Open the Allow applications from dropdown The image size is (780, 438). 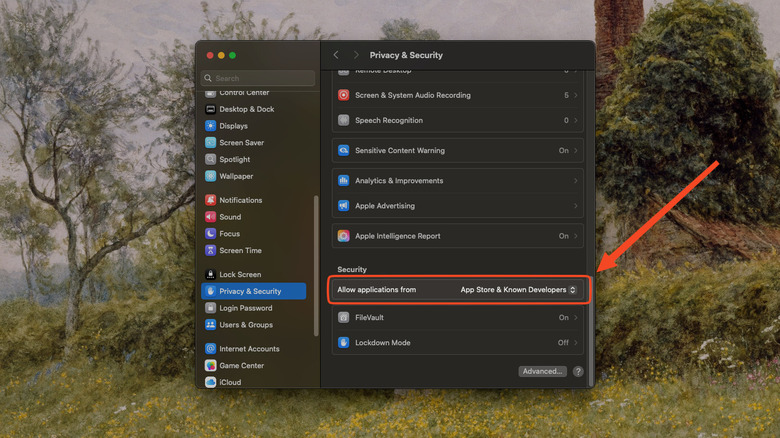point(518,290)
